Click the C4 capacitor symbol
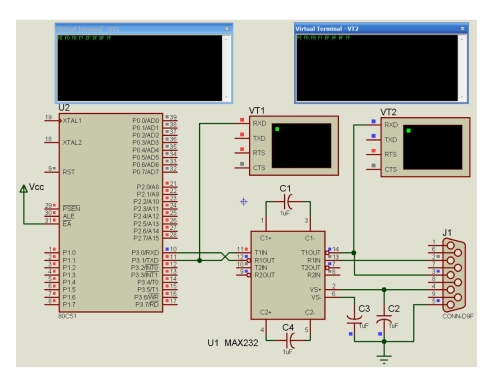485x373 pixels. tap(289, 340)
